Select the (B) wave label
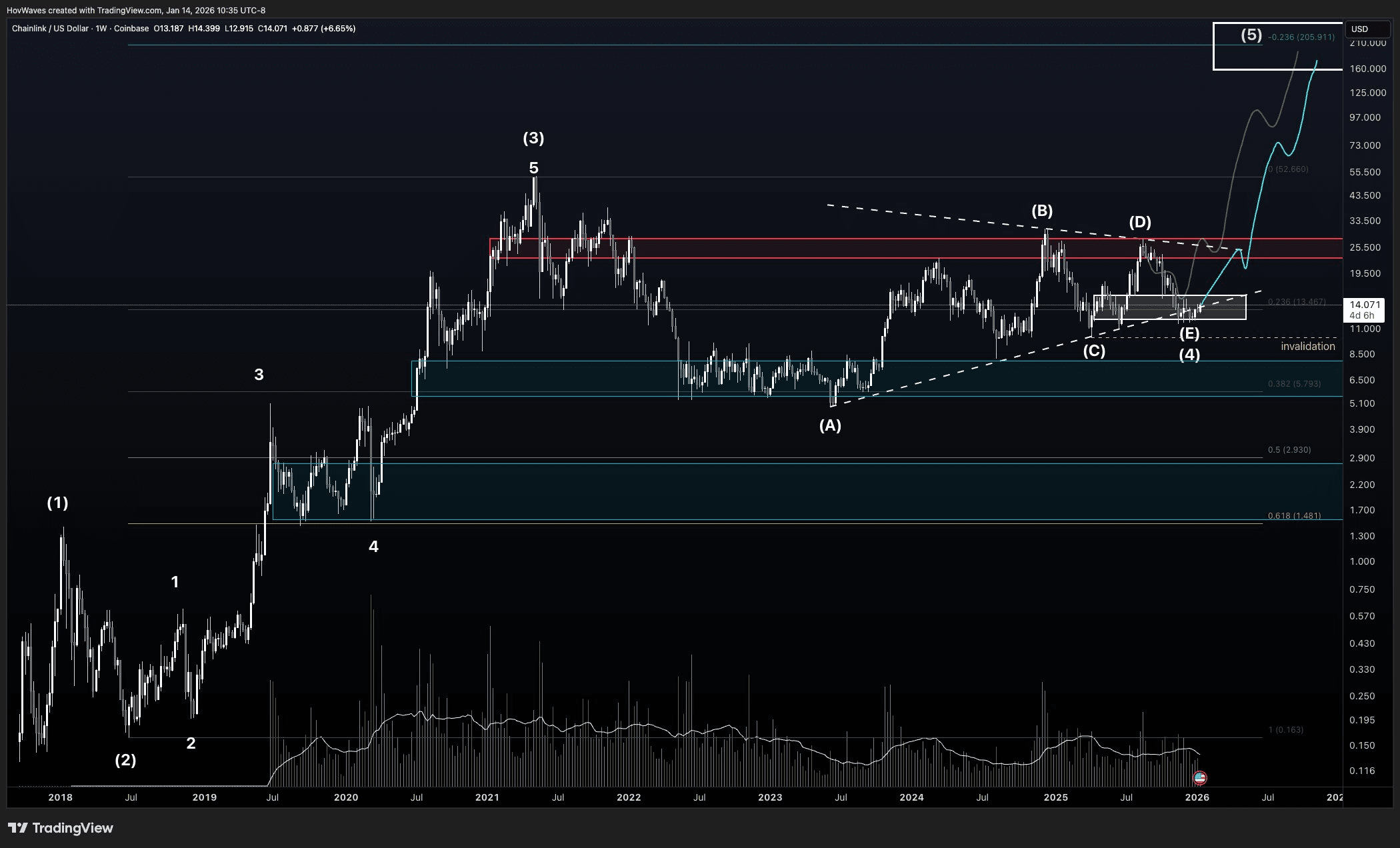 pos(1042,211)
